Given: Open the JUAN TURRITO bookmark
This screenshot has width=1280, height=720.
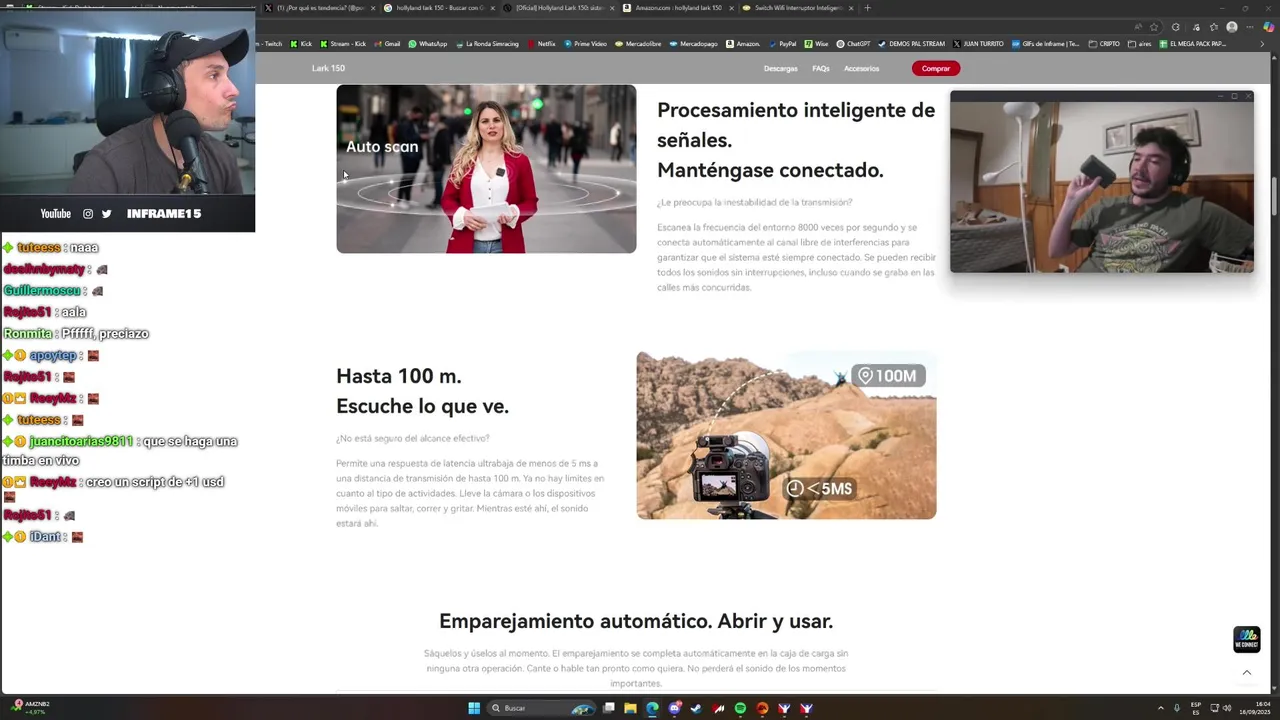Looking at the screenshot, I should pyautogui.click(x=978, y=44).
